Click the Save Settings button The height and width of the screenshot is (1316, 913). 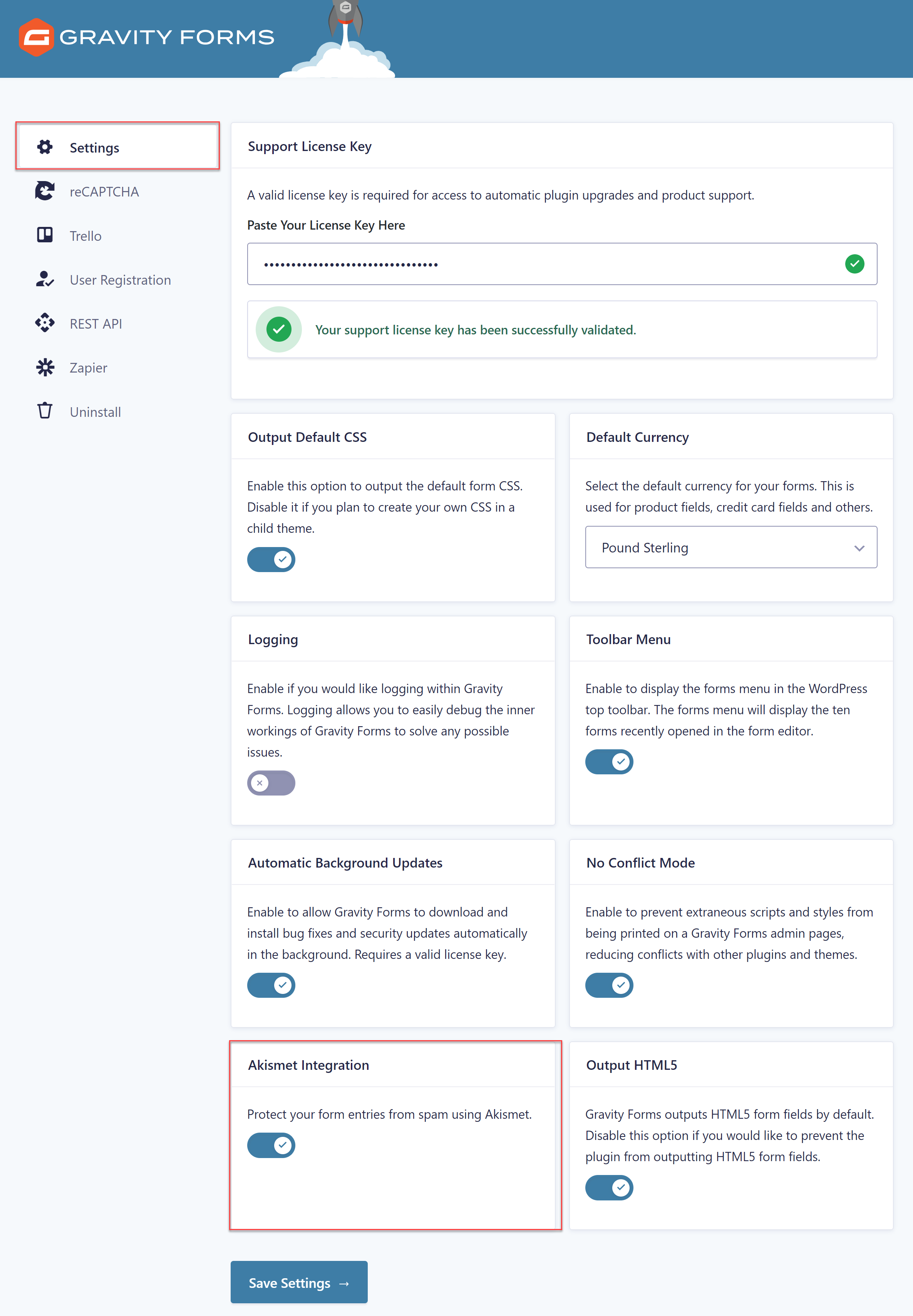(299, 1282)
